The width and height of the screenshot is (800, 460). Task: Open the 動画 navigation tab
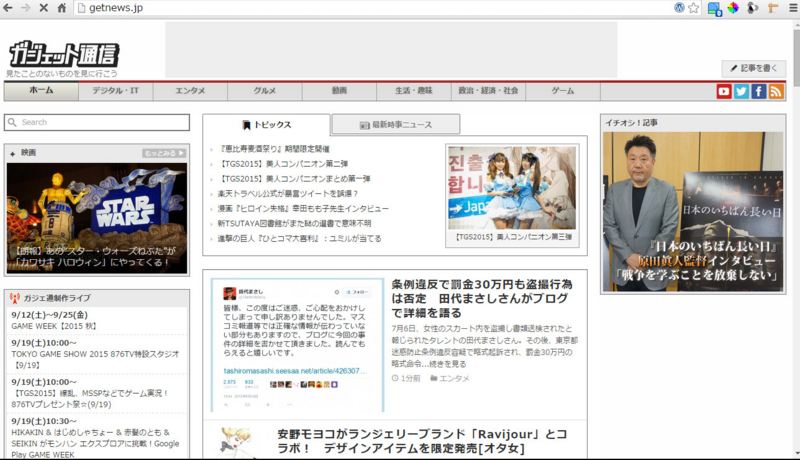339,91
